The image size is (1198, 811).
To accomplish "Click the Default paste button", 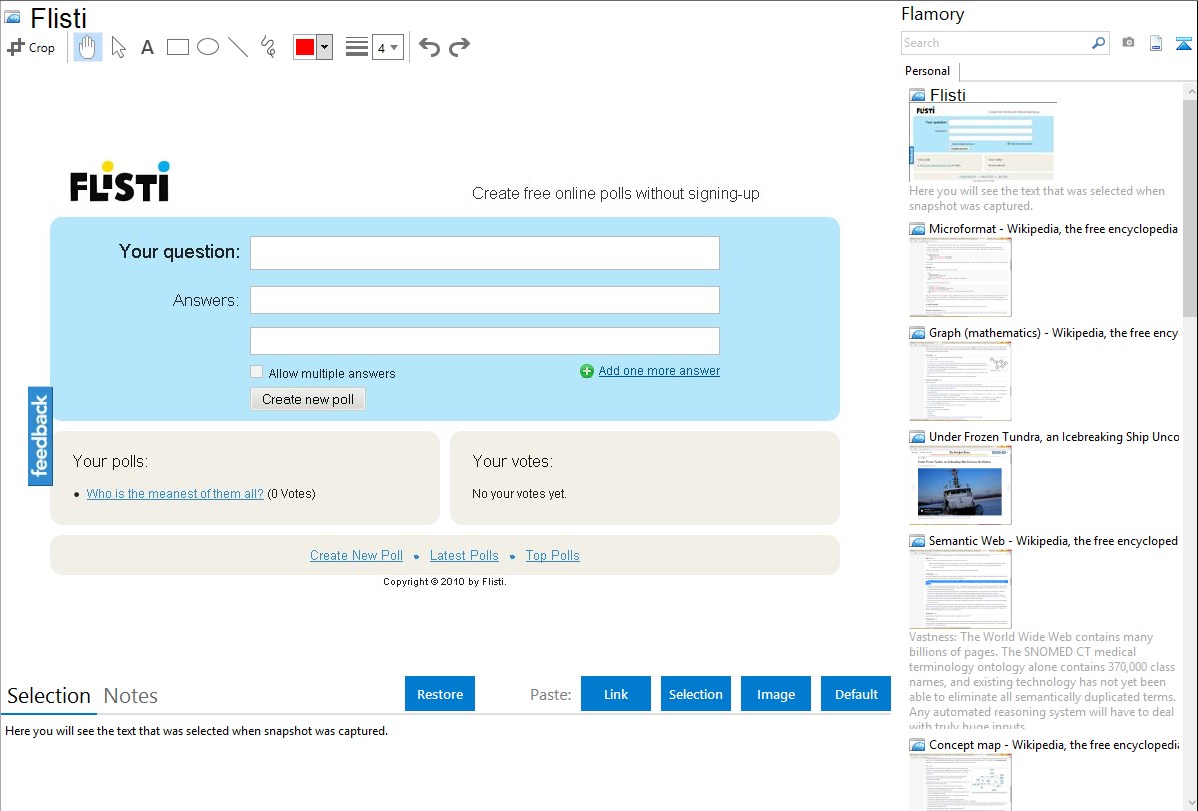I will coord(856,694).
